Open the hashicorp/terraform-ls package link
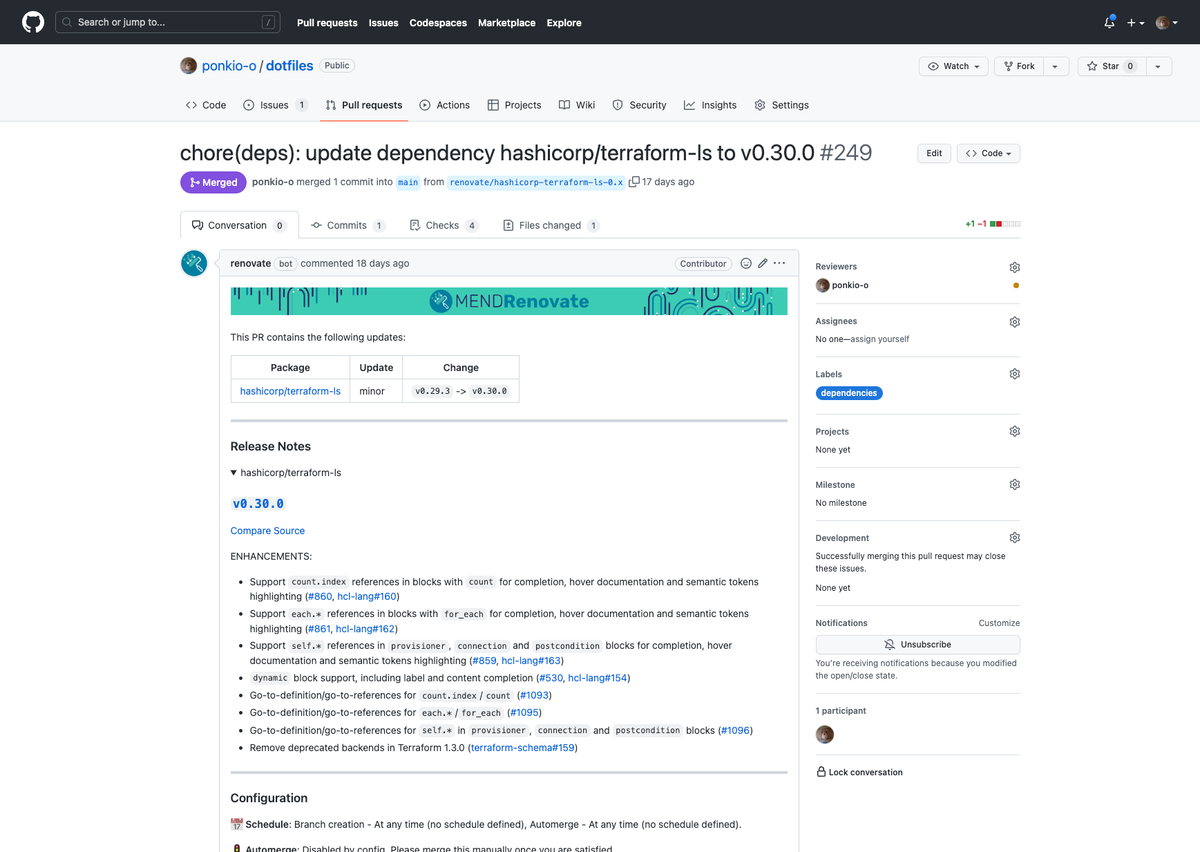Viewport: 1200px width, 852px height. pyautogui.click(x=290, y=391)
